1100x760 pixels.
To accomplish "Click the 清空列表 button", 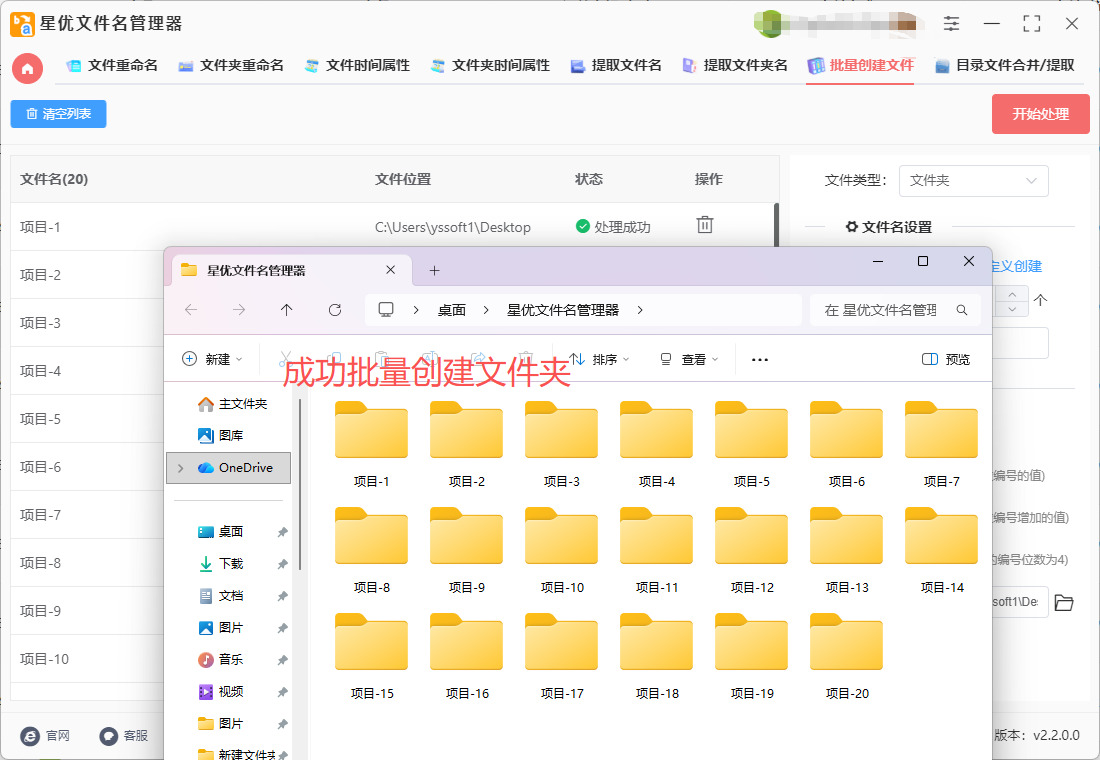I will coord(58,114).
